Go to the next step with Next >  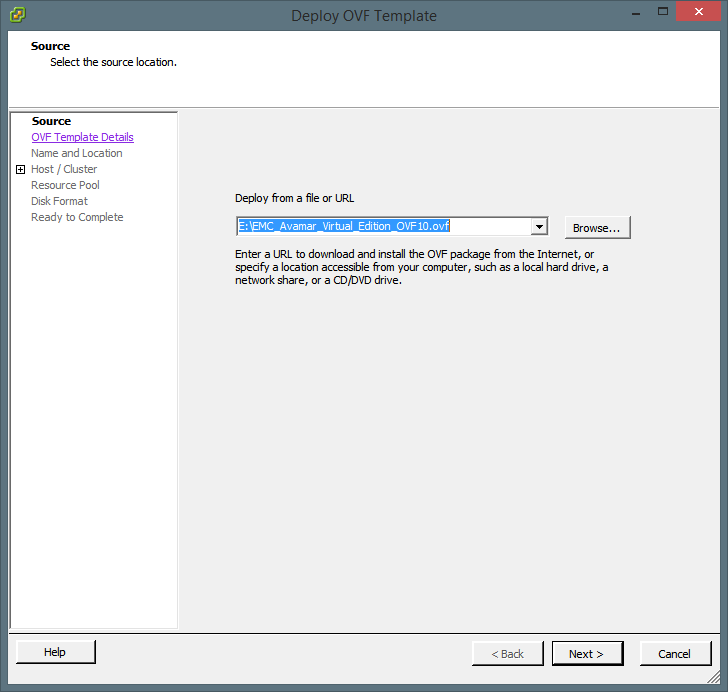click(x=587, y=654)
